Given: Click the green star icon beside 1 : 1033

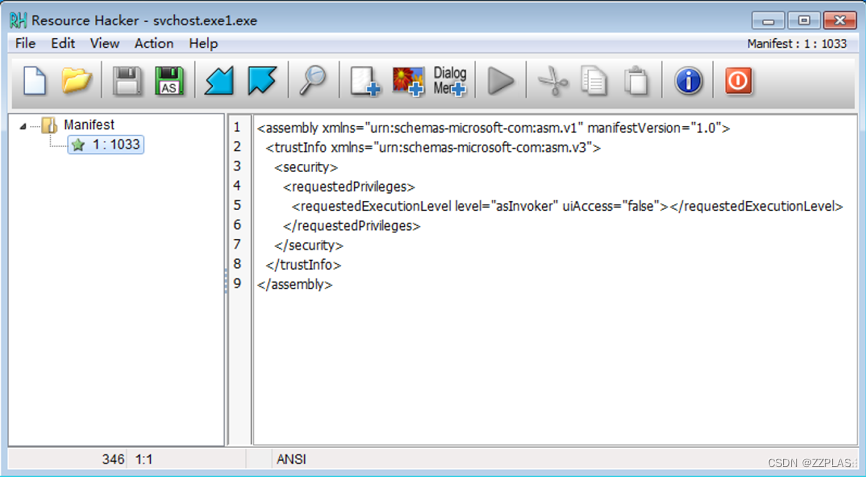Looking at the screenshot, I should click(78, 145).
